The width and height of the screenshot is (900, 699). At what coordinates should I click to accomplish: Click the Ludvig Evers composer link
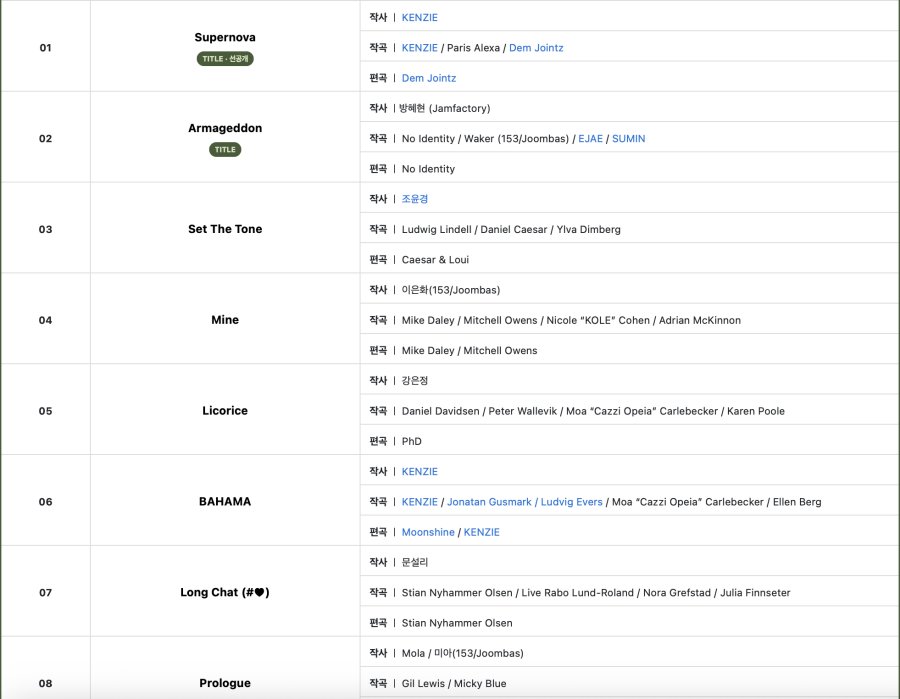[x=571, y=502]
